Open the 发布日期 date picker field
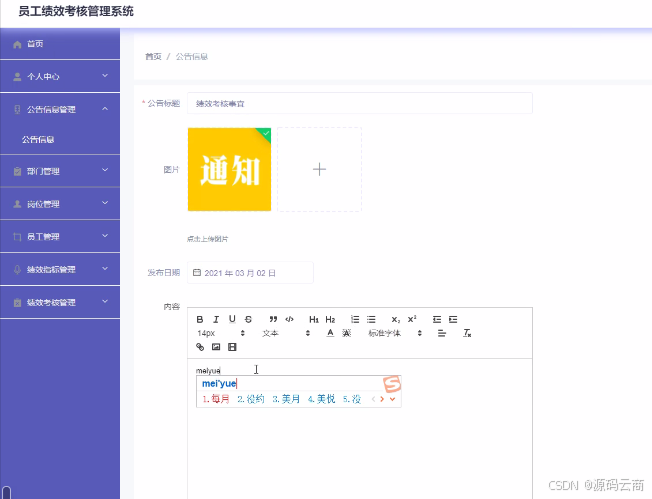Image resolution: width=652 pixels, height=499 pixels. (250, 273)
